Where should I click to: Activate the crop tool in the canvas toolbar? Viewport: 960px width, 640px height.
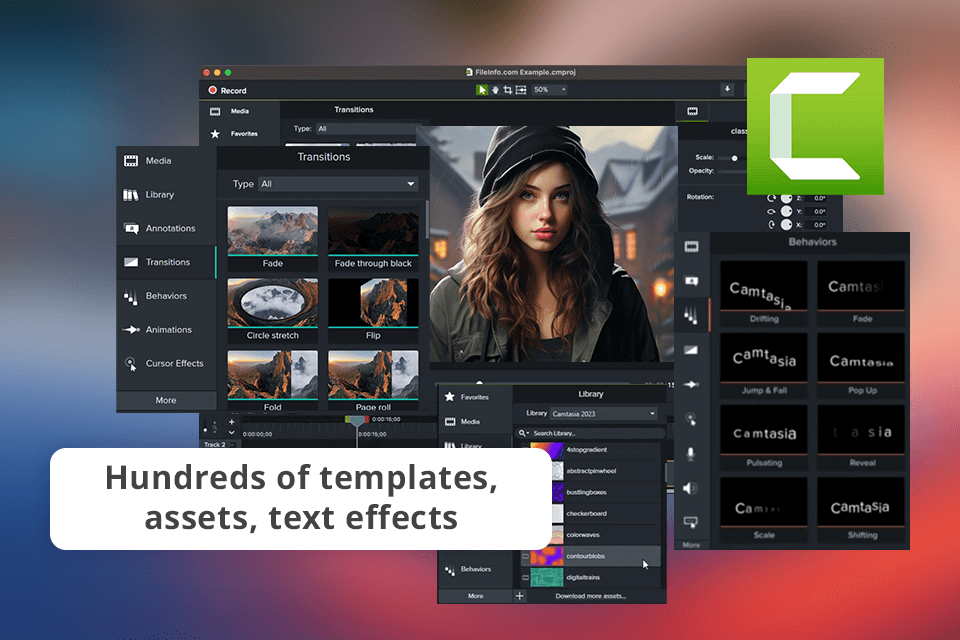pos(508,90)
